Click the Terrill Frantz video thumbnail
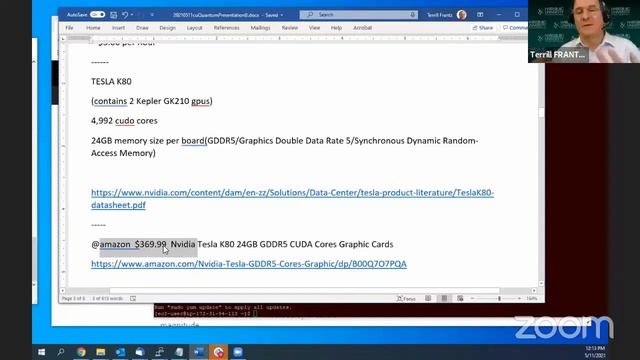This screenshot has height=360, width=640. click(584, 31)
